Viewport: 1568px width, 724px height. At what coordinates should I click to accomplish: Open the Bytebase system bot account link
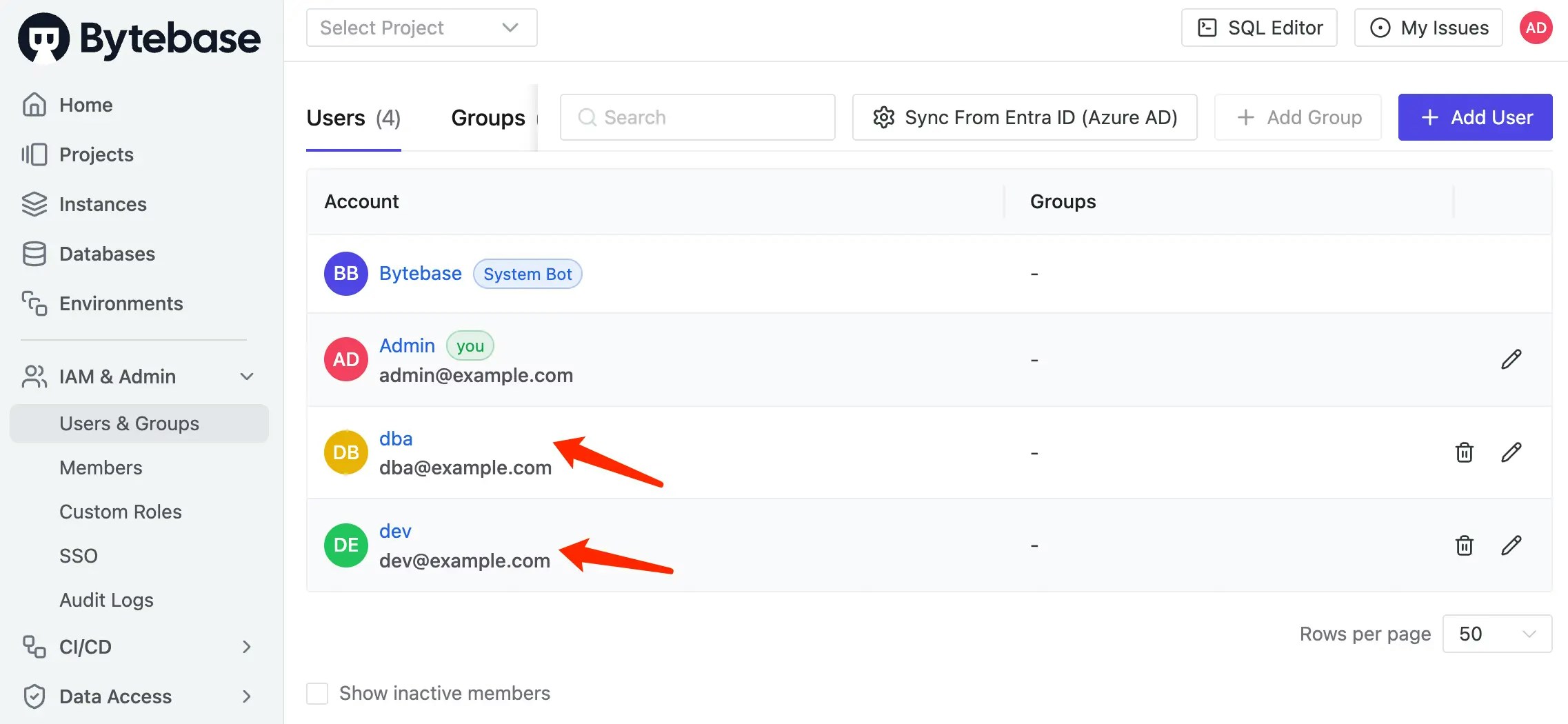[x=421, y=273]
